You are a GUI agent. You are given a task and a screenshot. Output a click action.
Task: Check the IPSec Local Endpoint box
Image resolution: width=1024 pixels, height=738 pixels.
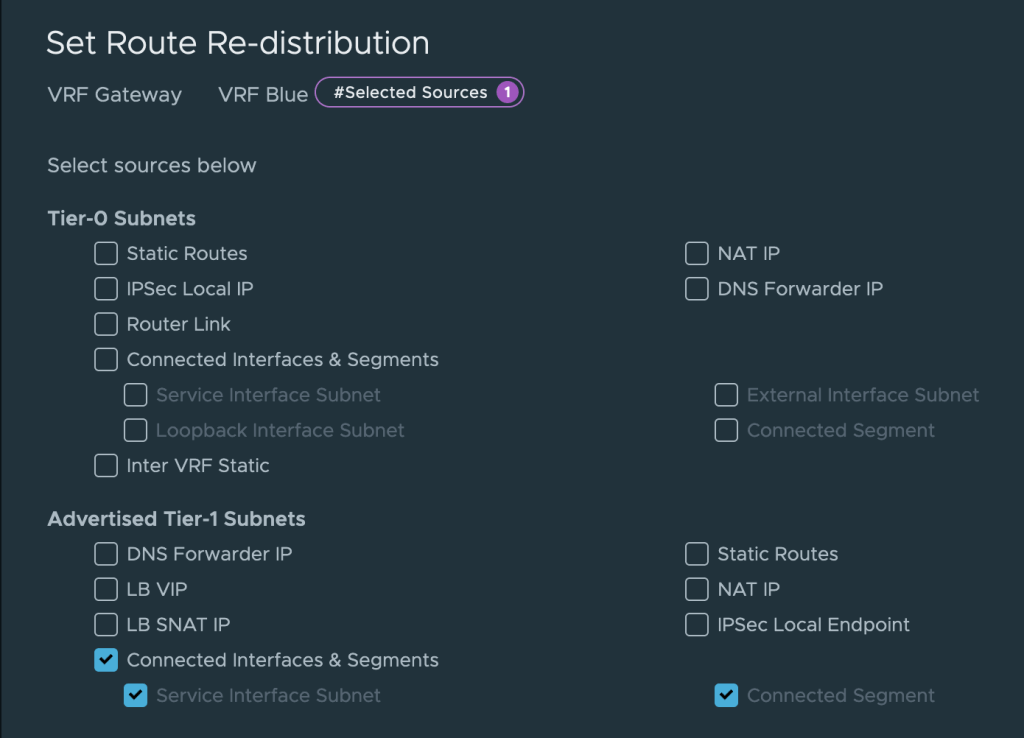click(x=697, y=625)
